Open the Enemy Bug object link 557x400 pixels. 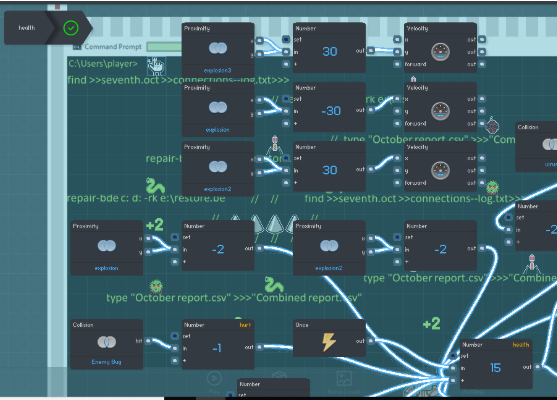point(107,362)
